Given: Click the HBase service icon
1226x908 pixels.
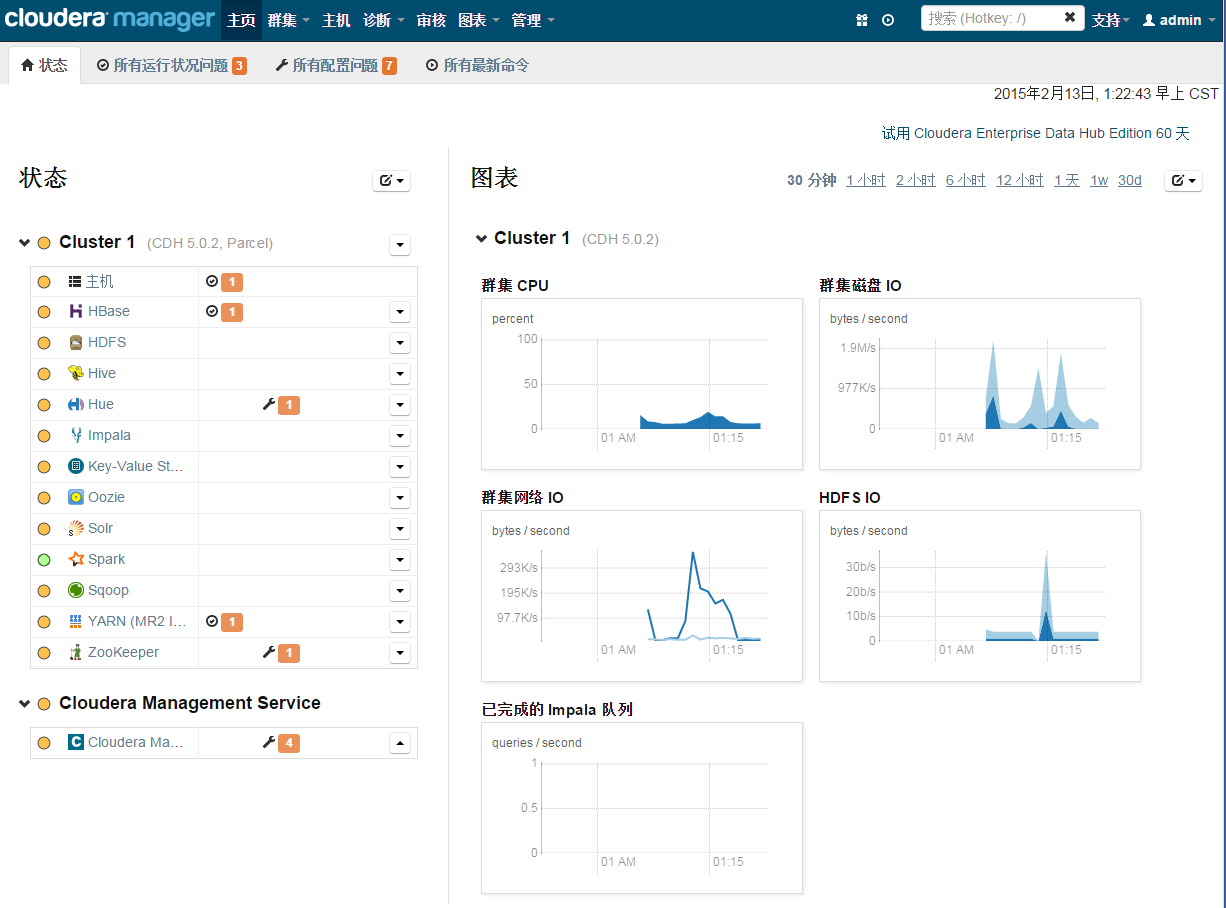Looking at the screenshot, I should click(75, 312).
